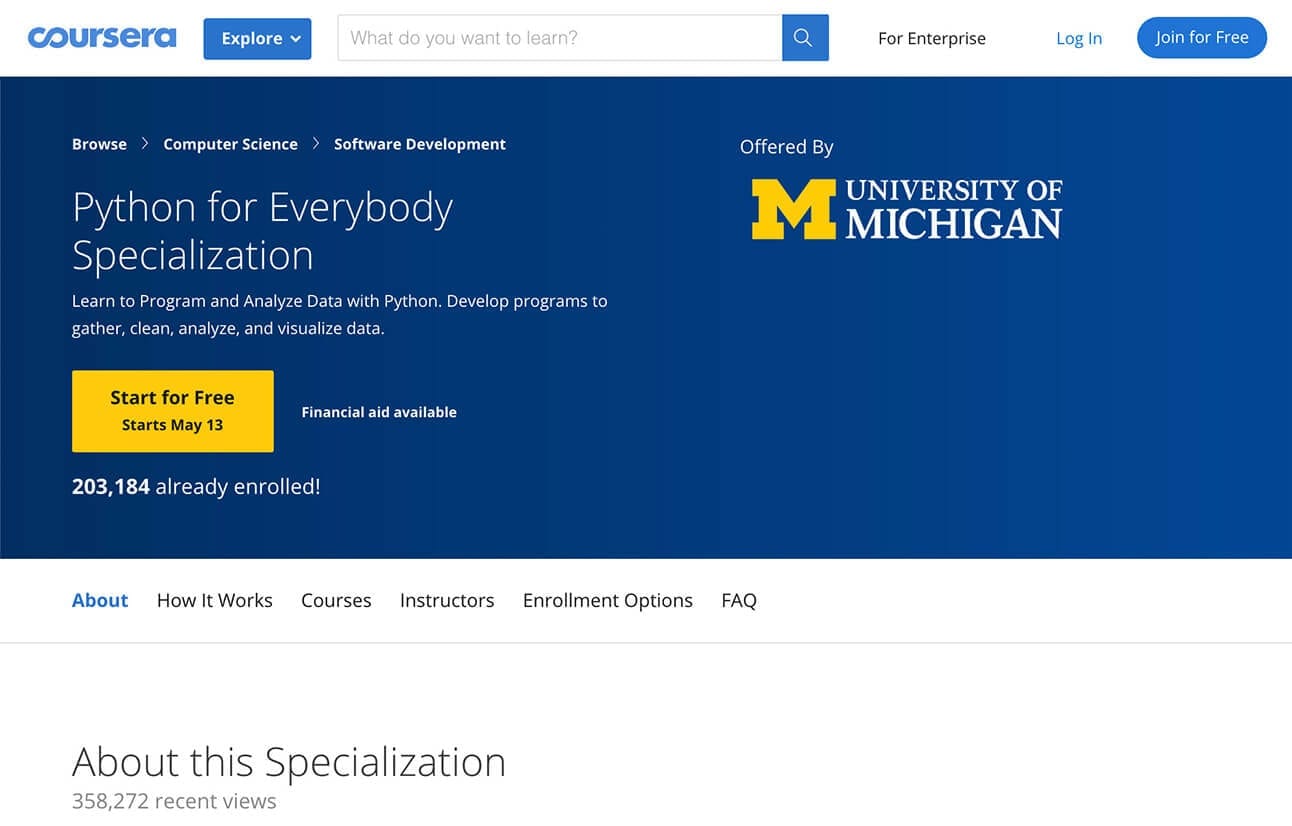Open the For Enterprise link
The width and height of the screenshot is (1292, 826).
(x=932, y=38)
